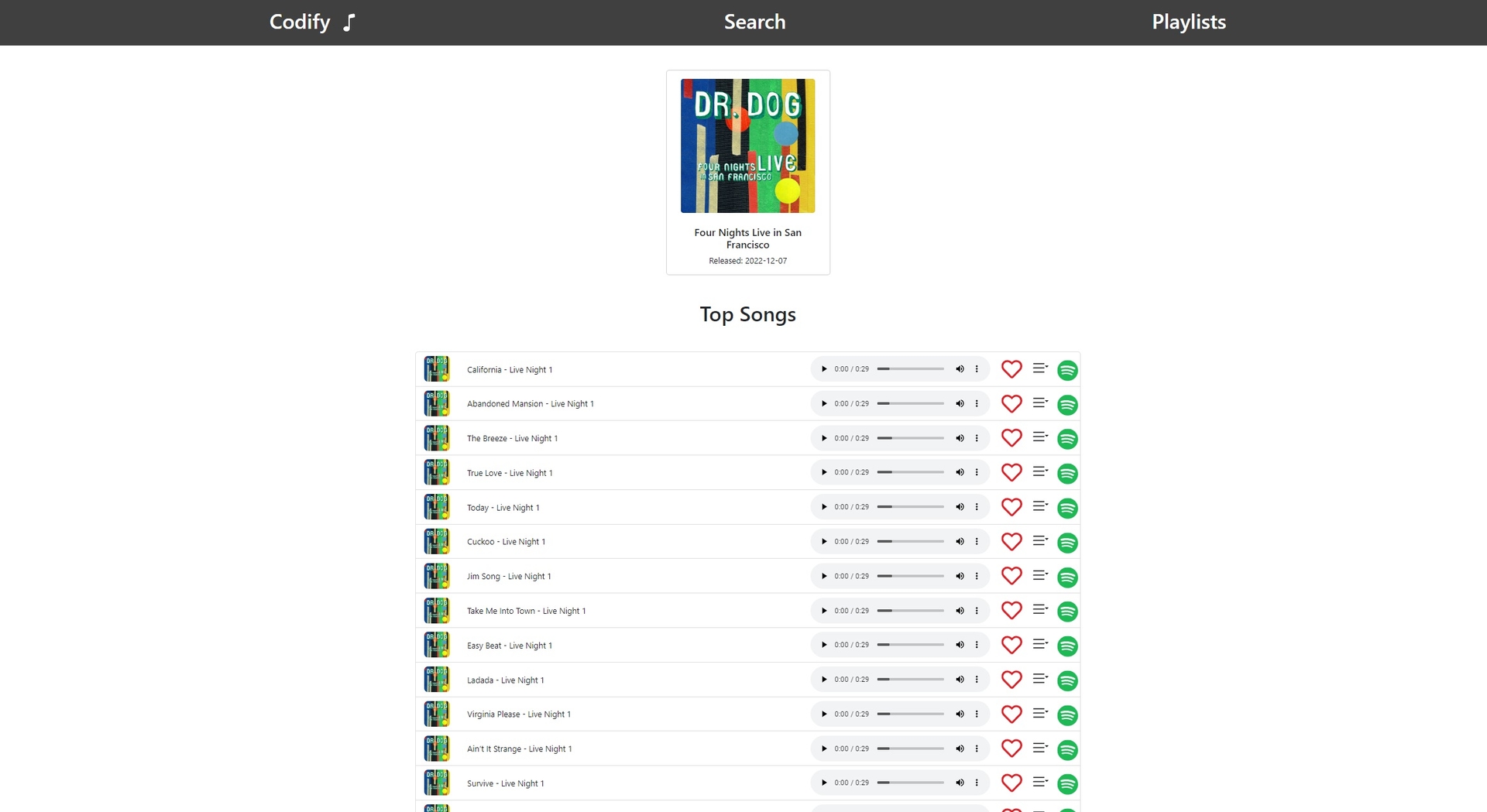Like the Survive - Live Night 1 song

point(1011,783)
